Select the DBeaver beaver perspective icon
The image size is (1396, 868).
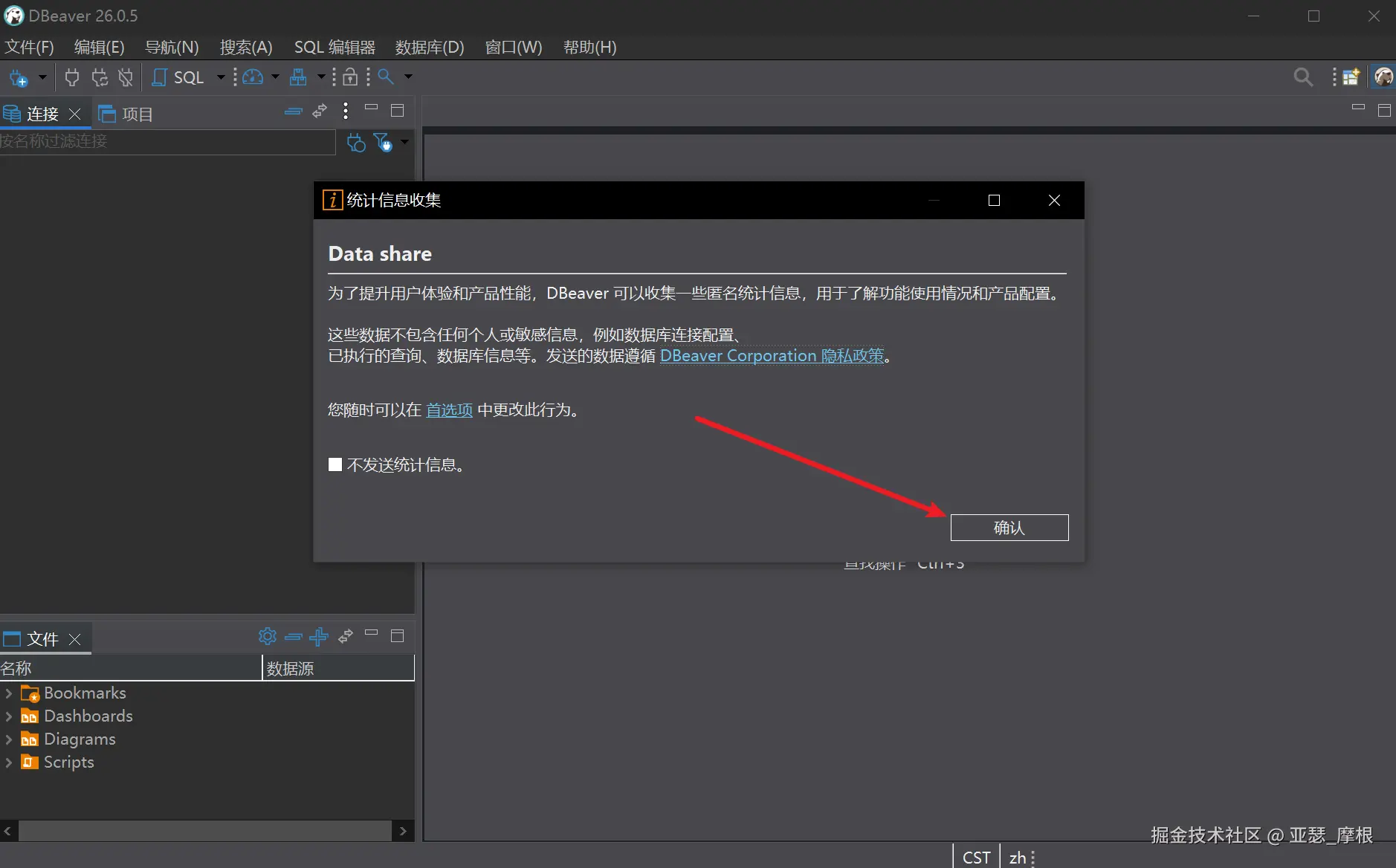(1383, 77)
